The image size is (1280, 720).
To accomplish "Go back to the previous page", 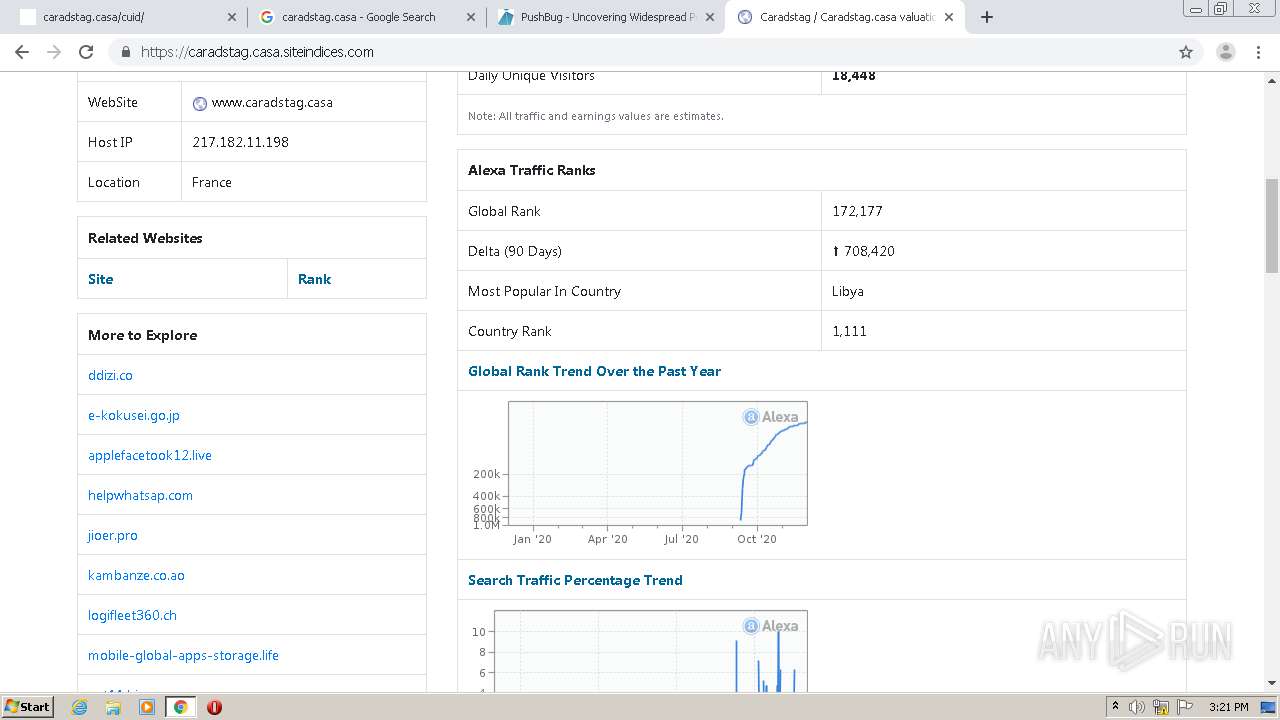I will 22,52.
